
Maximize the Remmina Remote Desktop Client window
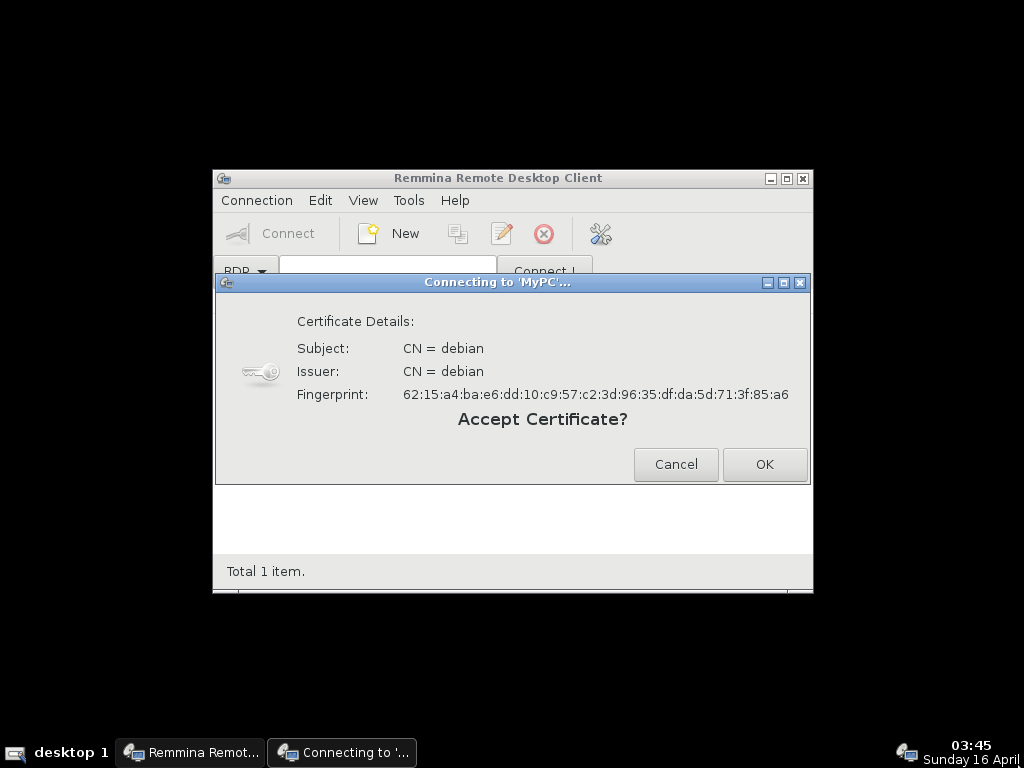(787, 179)
